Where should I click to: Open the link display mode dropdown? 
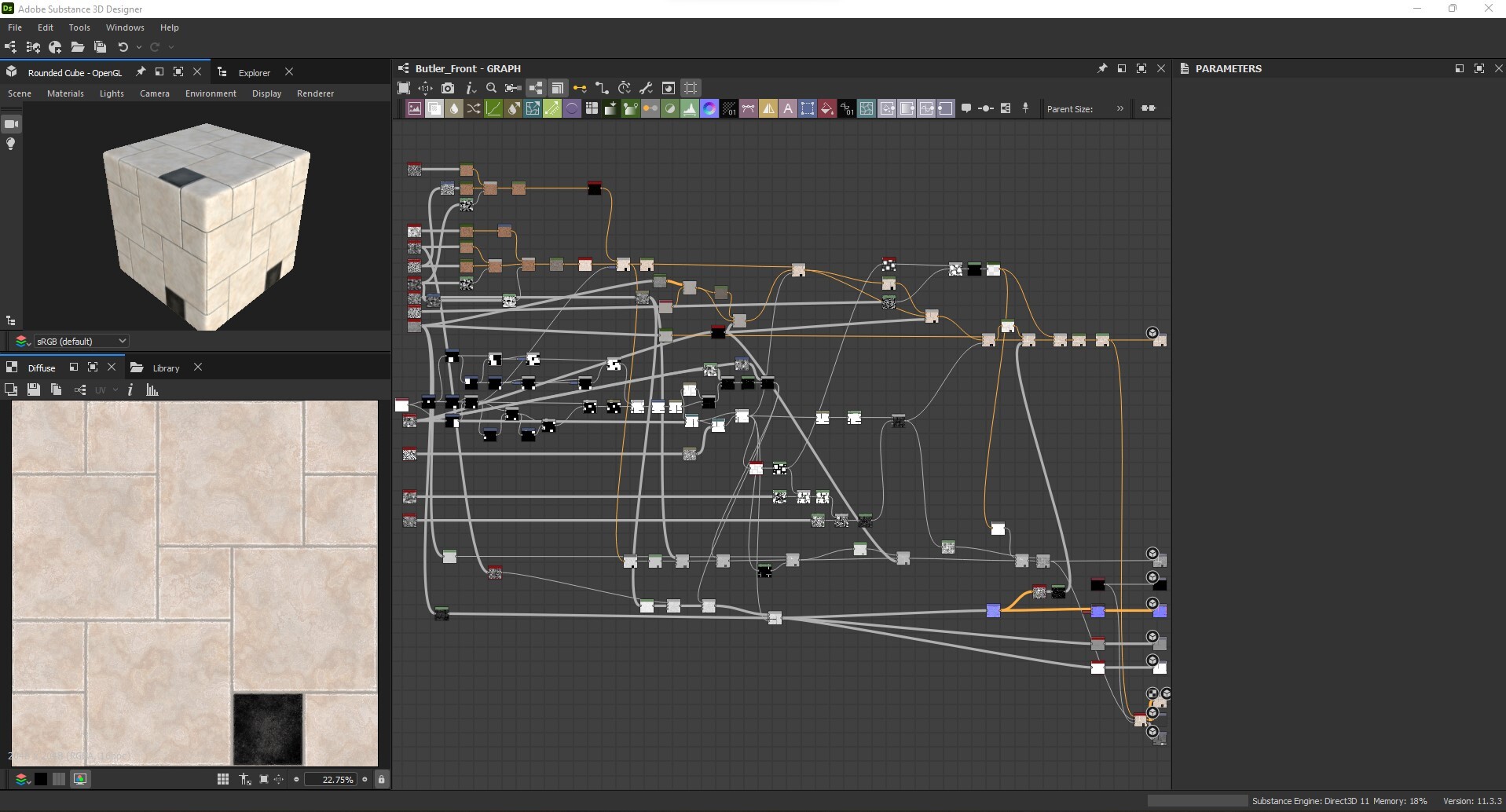pyautogui.click(x=580, y=88)
